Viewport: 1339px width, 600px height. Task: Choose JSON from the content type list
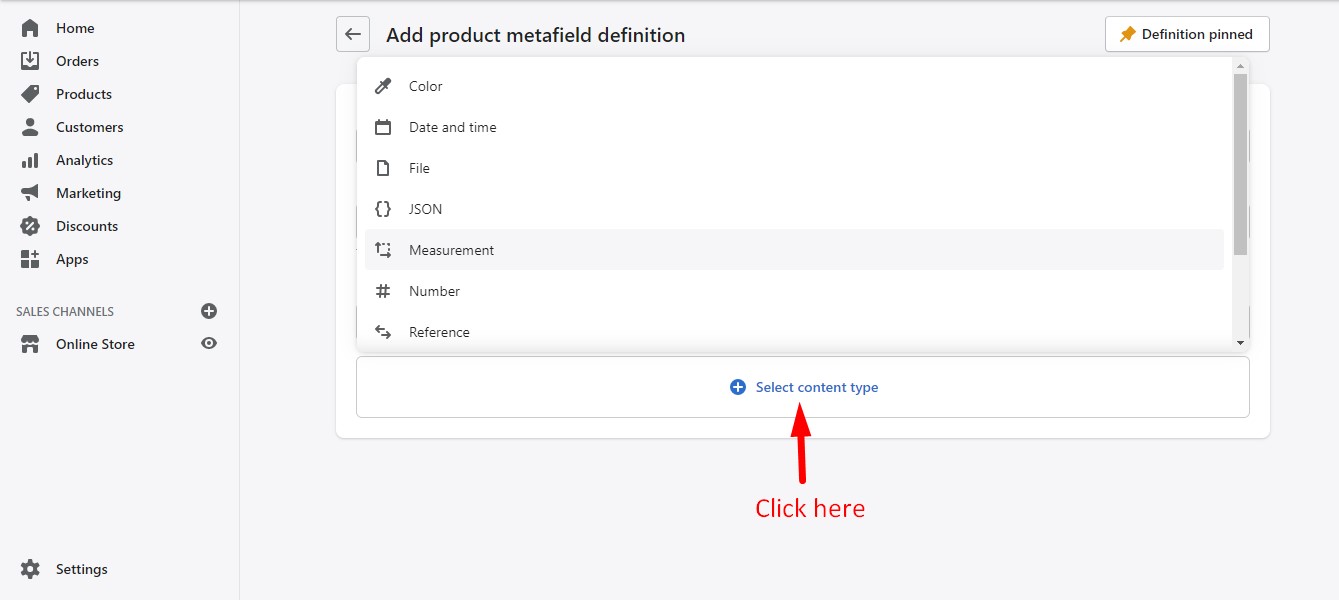click(x=424, y=208)
